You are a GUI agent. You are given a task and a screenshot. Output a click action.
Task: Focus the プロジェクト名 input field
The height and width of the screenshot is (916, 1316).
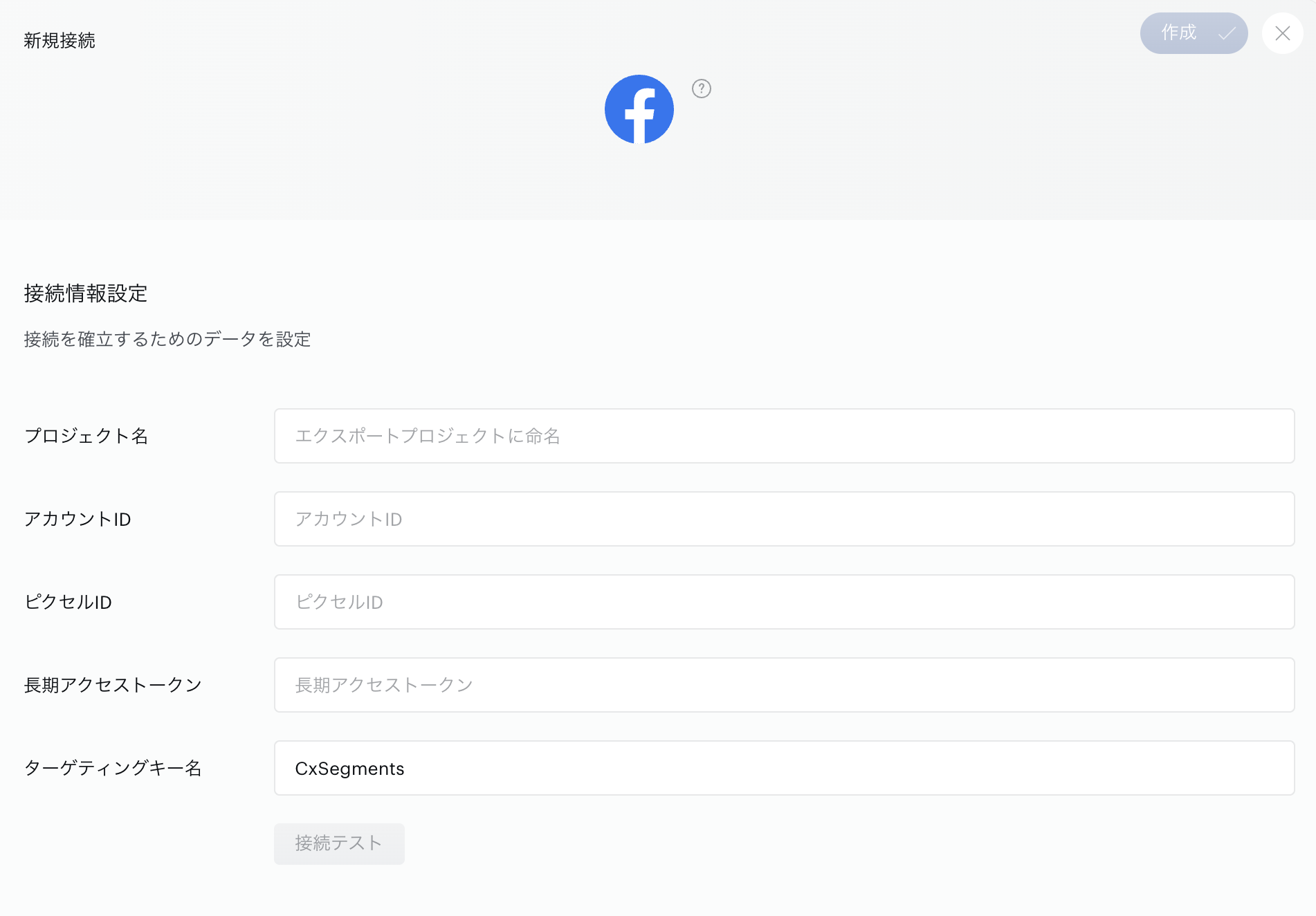784,436
